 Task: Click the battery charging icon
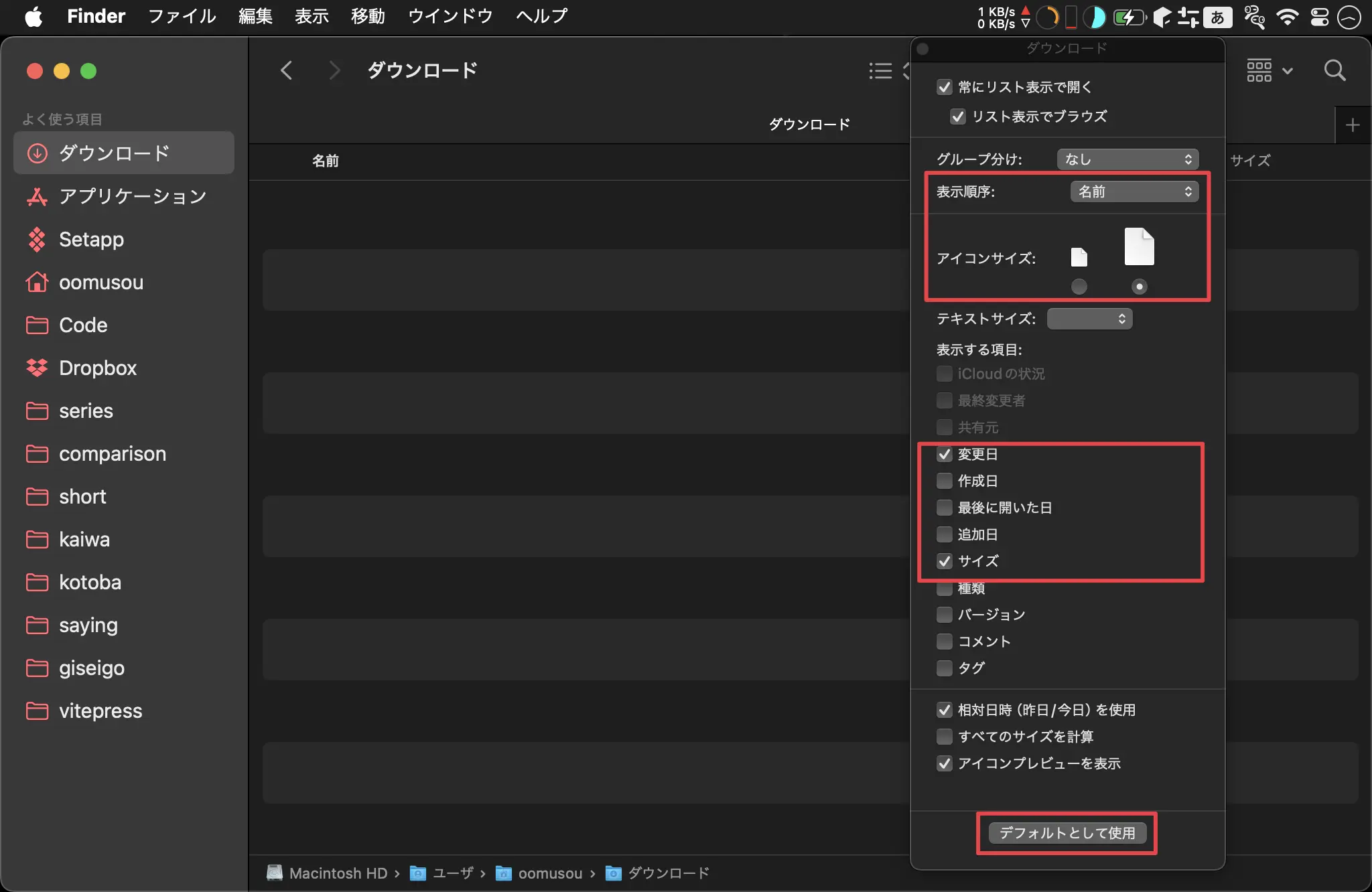pos(1129,17)
